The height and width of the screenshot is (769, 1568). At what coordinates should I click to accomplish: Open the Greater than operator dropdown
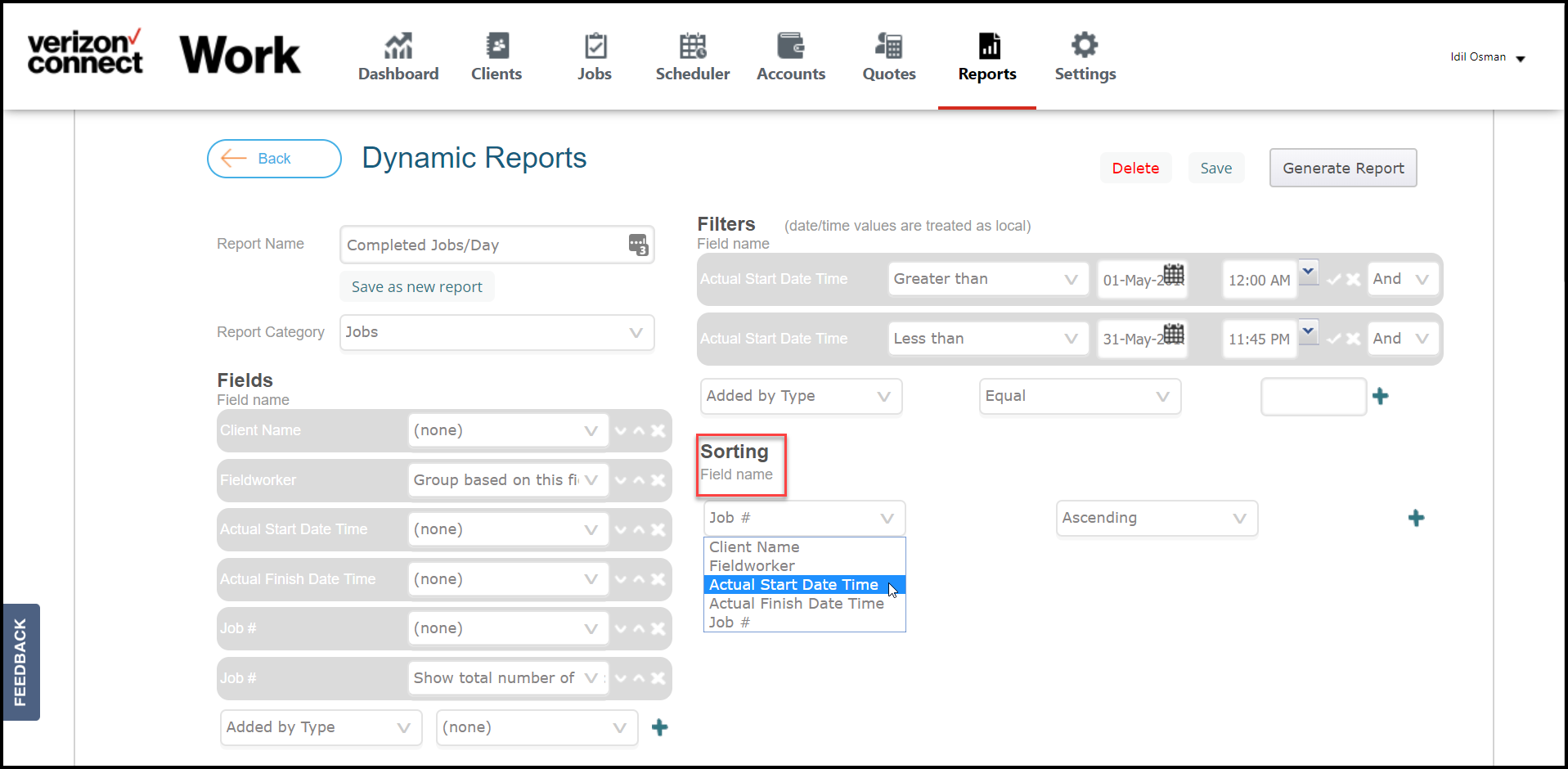[988, 279]
